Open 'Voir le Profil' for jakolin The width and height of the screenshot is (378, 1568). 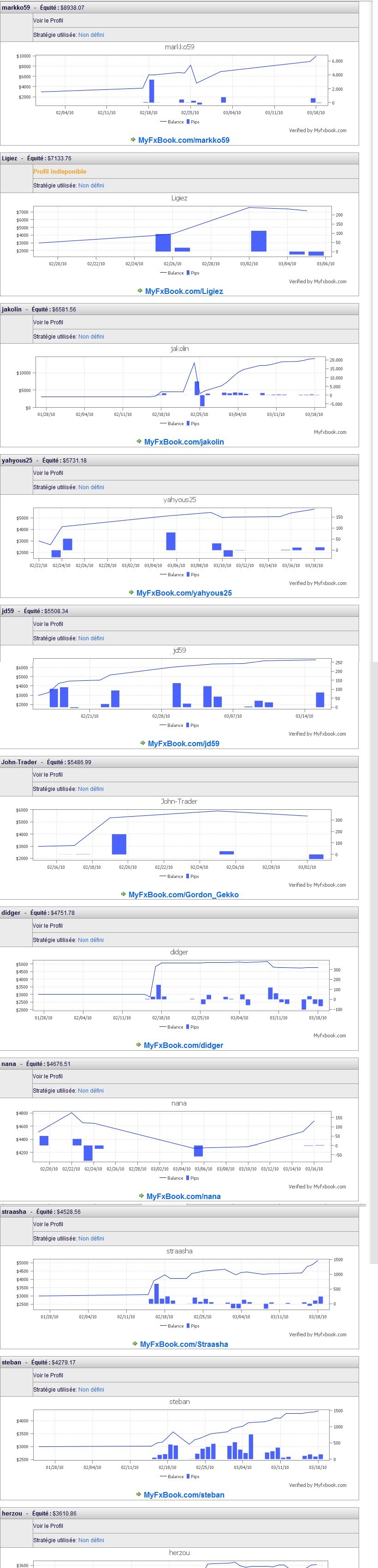pyautogui.click(x=48, y=322)
